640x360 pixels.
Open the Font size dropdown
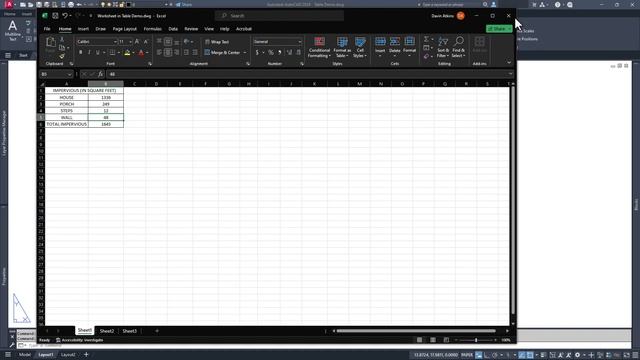point(131,42)
